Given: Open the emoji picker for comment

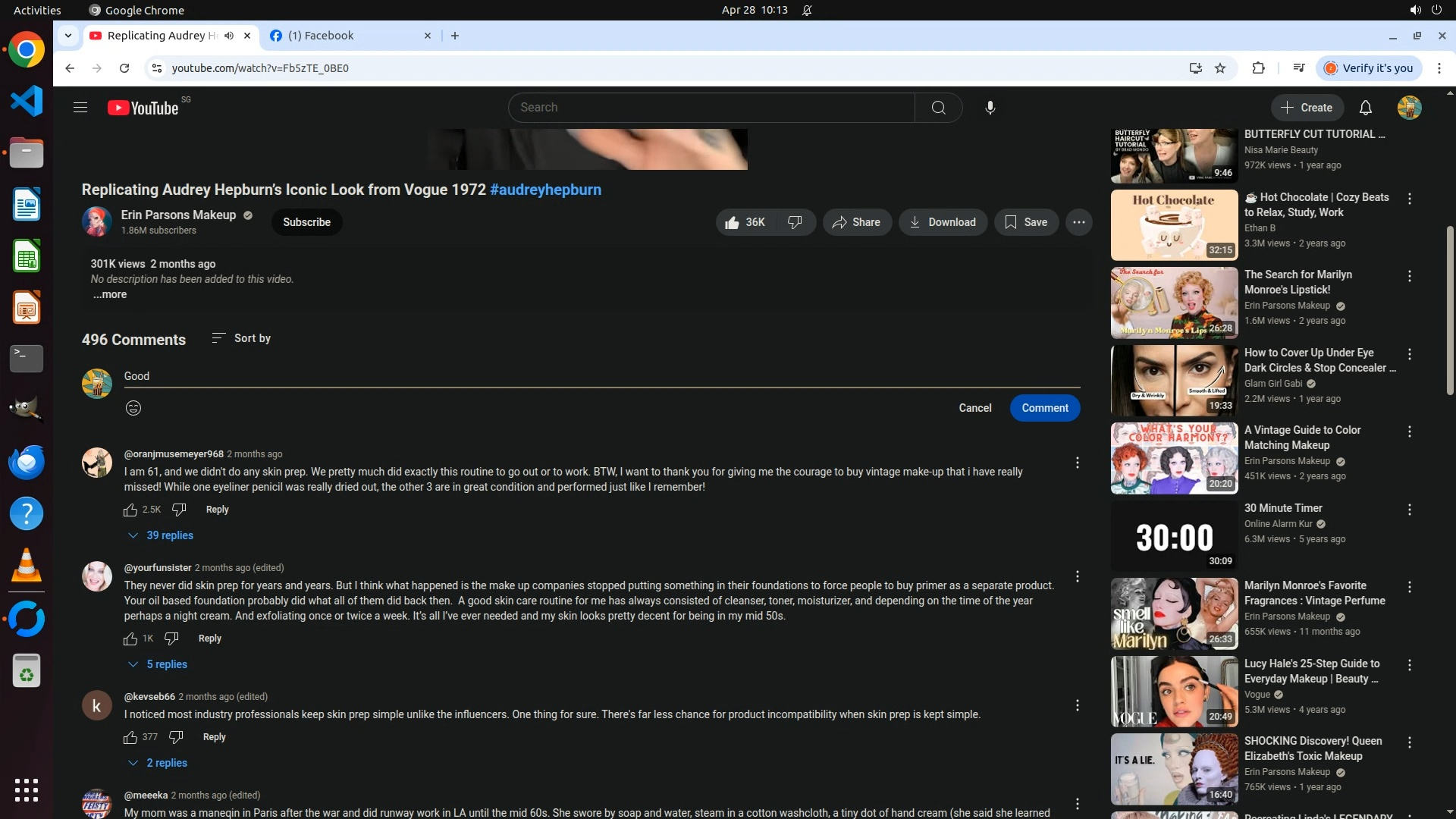Looking at the screenshot, I should 133,408.
